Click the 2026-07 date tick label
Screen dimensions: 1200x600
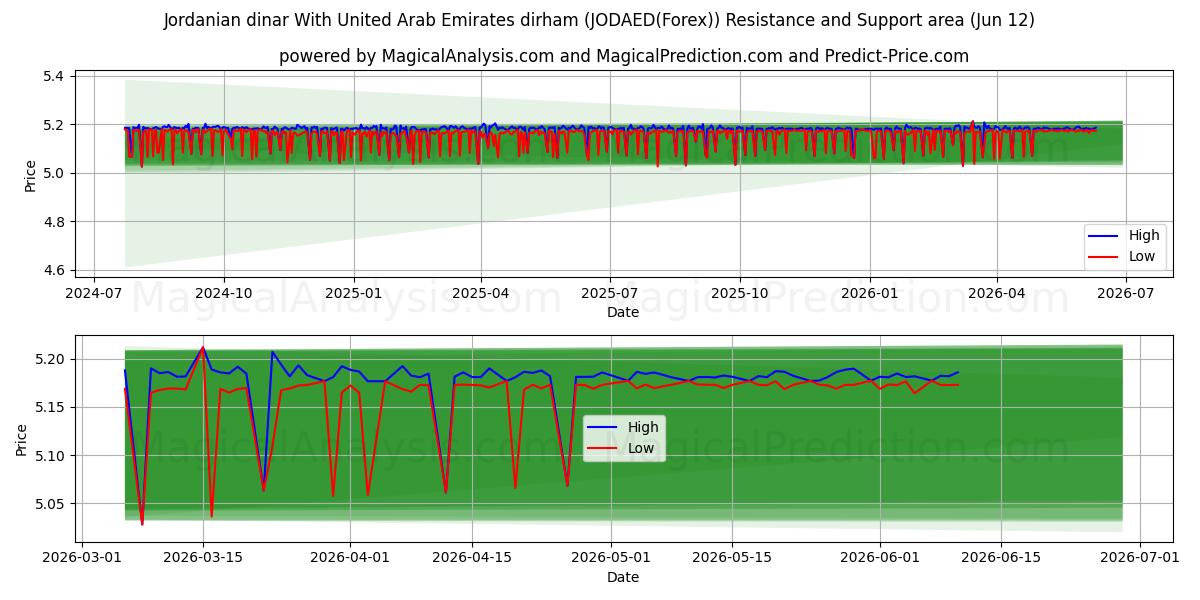point(1126,294)
